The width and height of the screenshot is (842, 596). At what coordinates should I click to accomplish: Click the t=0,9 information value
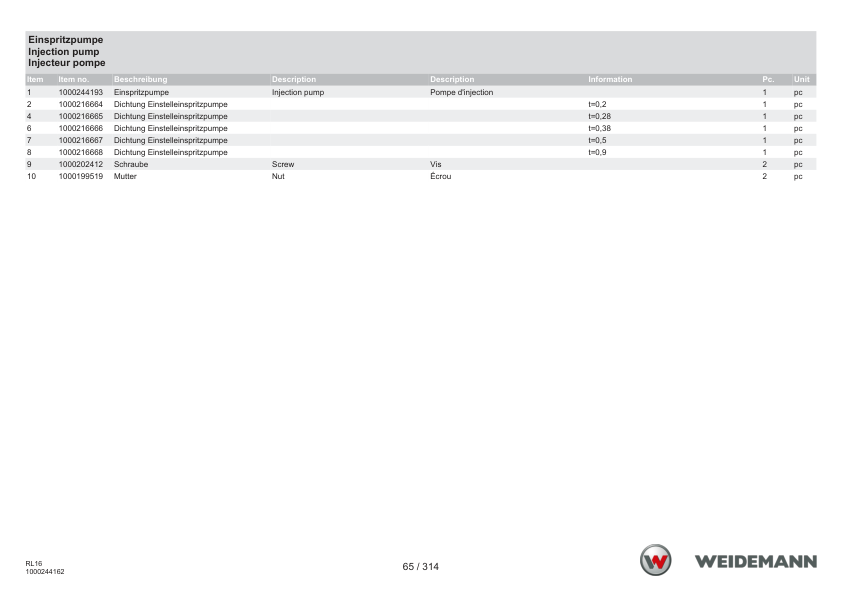(597, 152)
